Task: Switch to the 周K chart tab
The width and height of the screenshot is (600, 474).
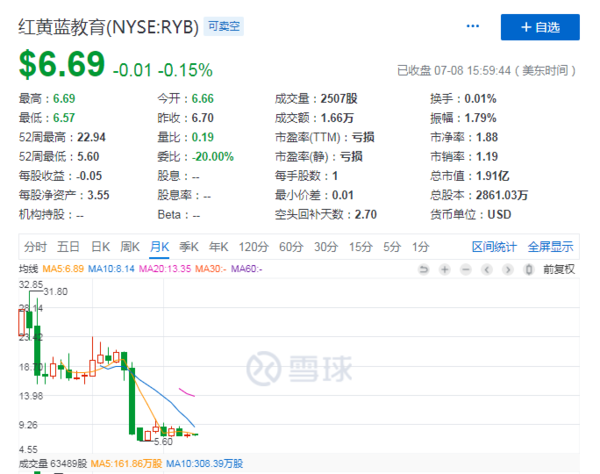Action: [130, 247]
